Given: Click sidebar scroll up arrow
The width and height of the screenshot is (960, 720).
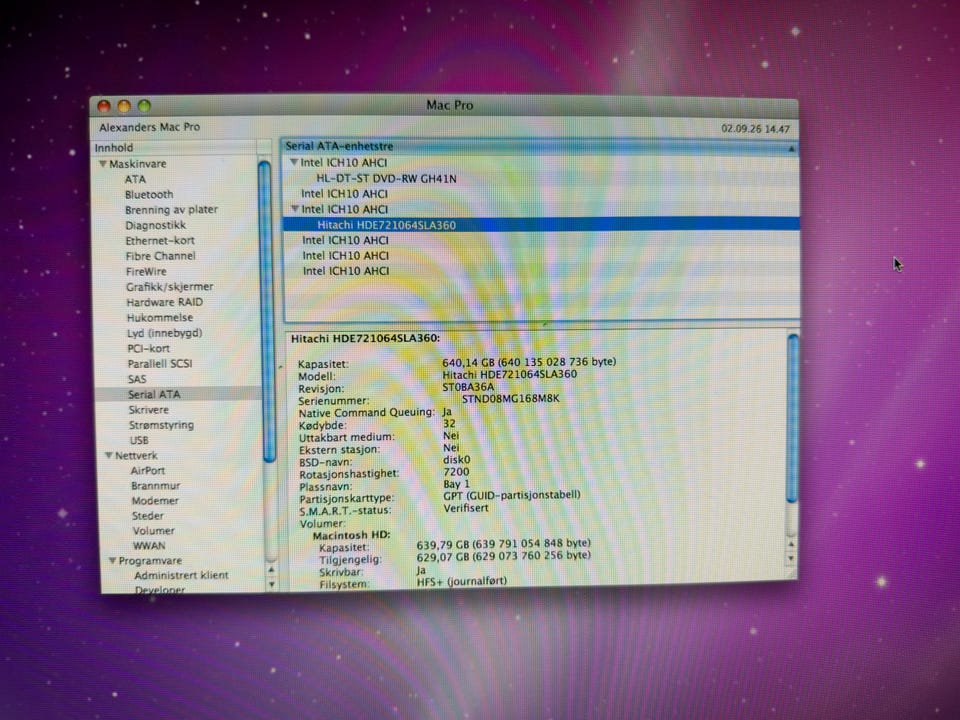Looking at the screenshot, I should (x=271, y=570).
